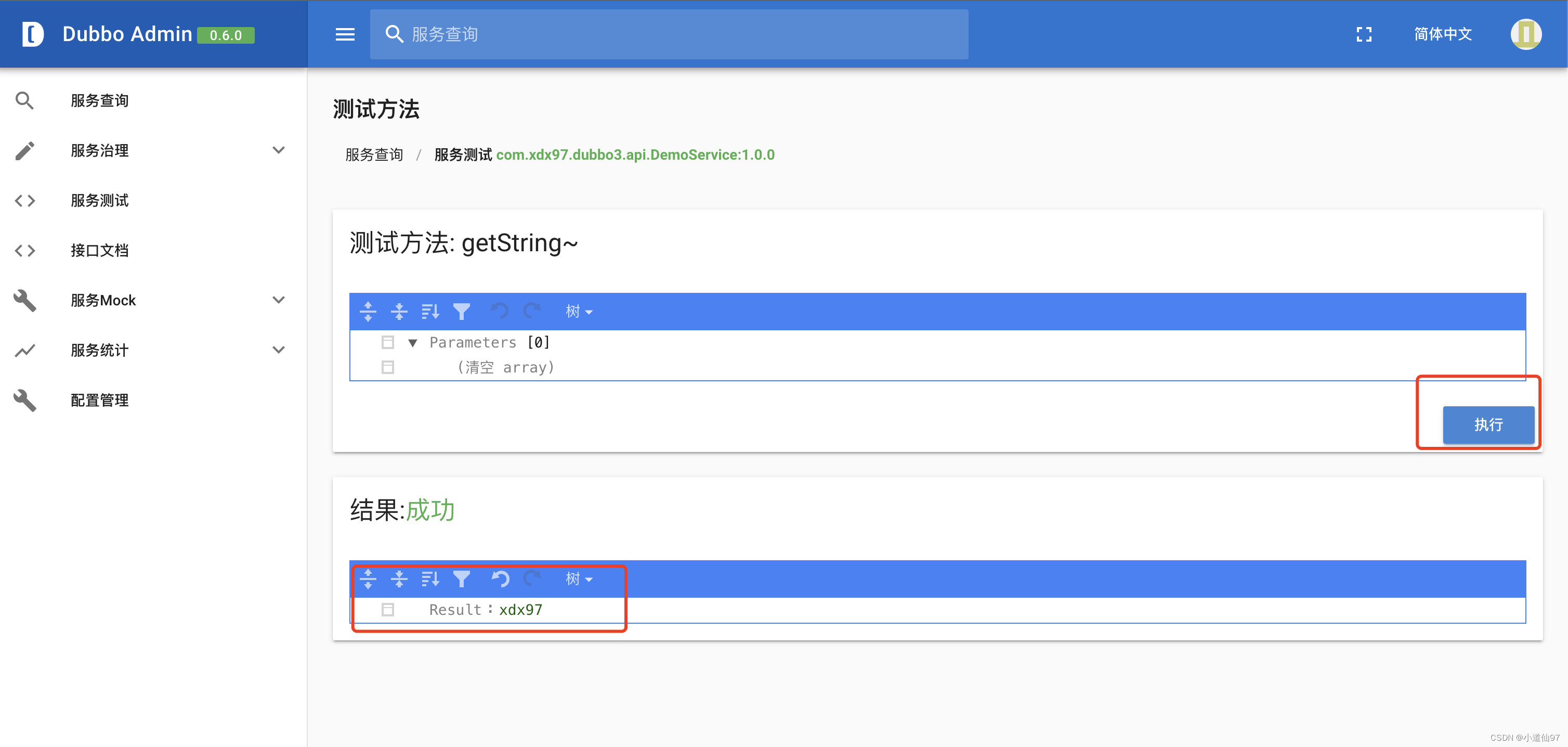Check the checkbox next to Parameters [0]
Image resolution: width=1568 pixels, height=747 pixels.
[388, 342]
